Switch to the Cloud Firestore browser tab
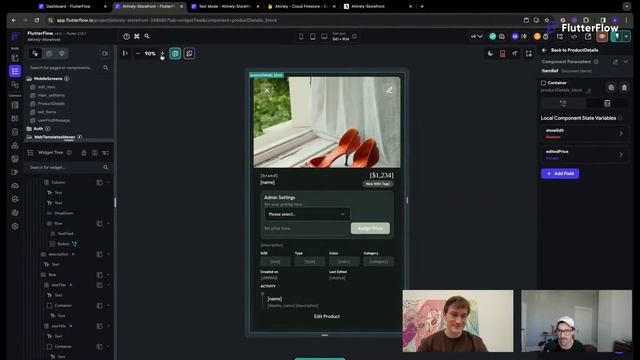The width and height of the screenshot is (640, 360). click(302, 6)
